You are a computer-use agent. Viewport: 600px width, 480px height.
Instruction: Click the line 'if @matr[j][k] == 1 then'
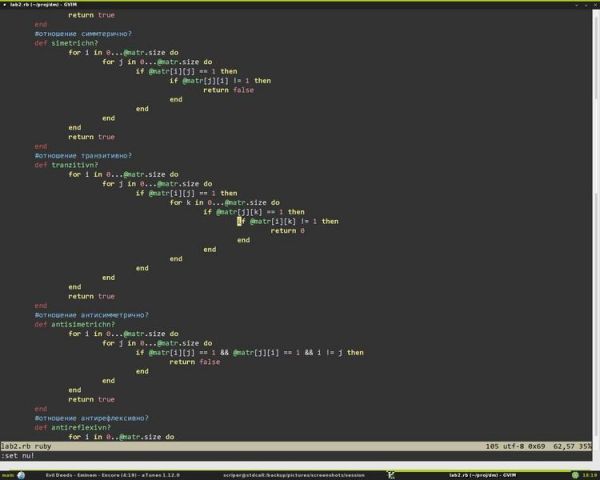[x=254, y=212]
